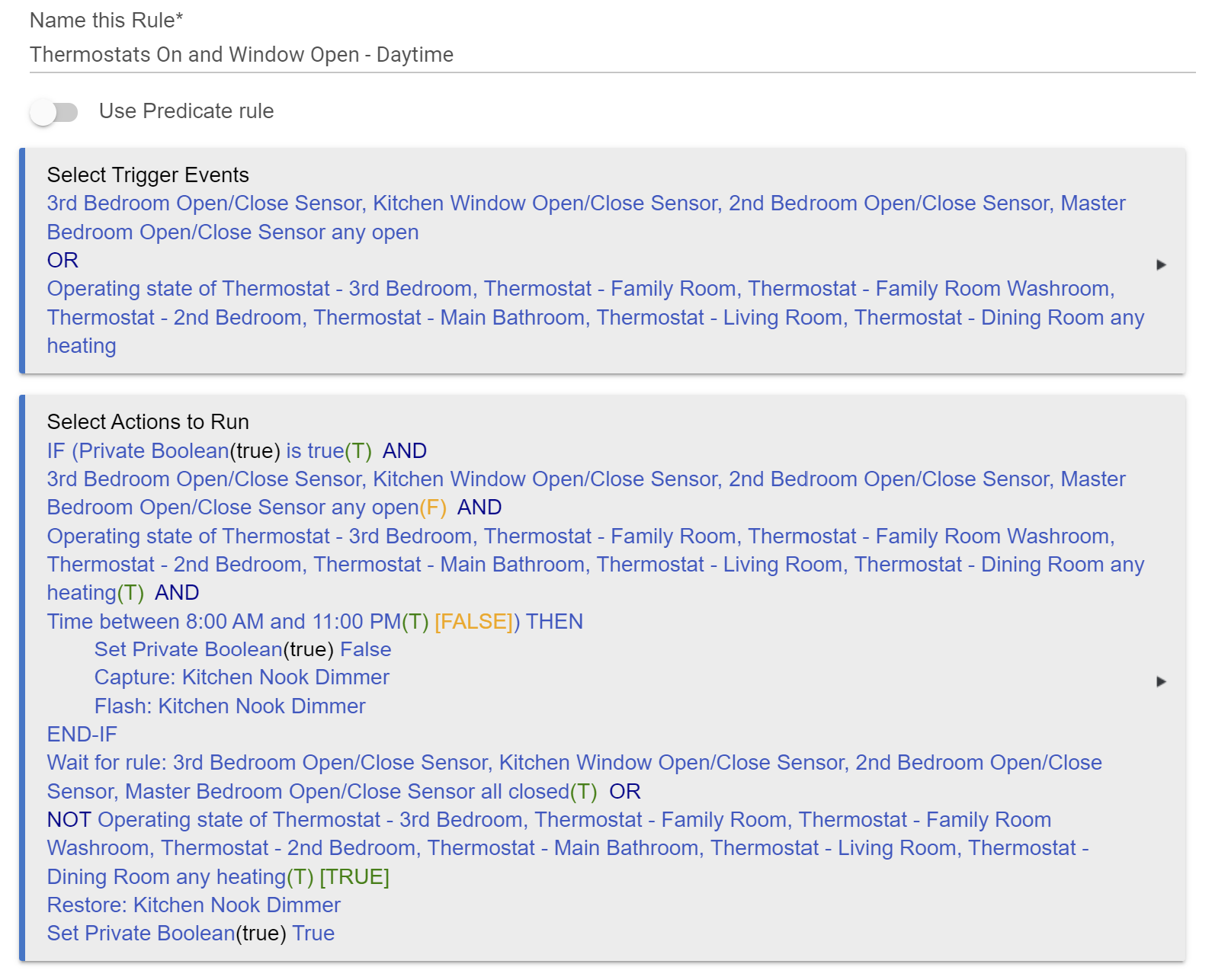Click the rule name input field
The width and height of the screenshot is (1212, 980).
[x=612, y=55]
